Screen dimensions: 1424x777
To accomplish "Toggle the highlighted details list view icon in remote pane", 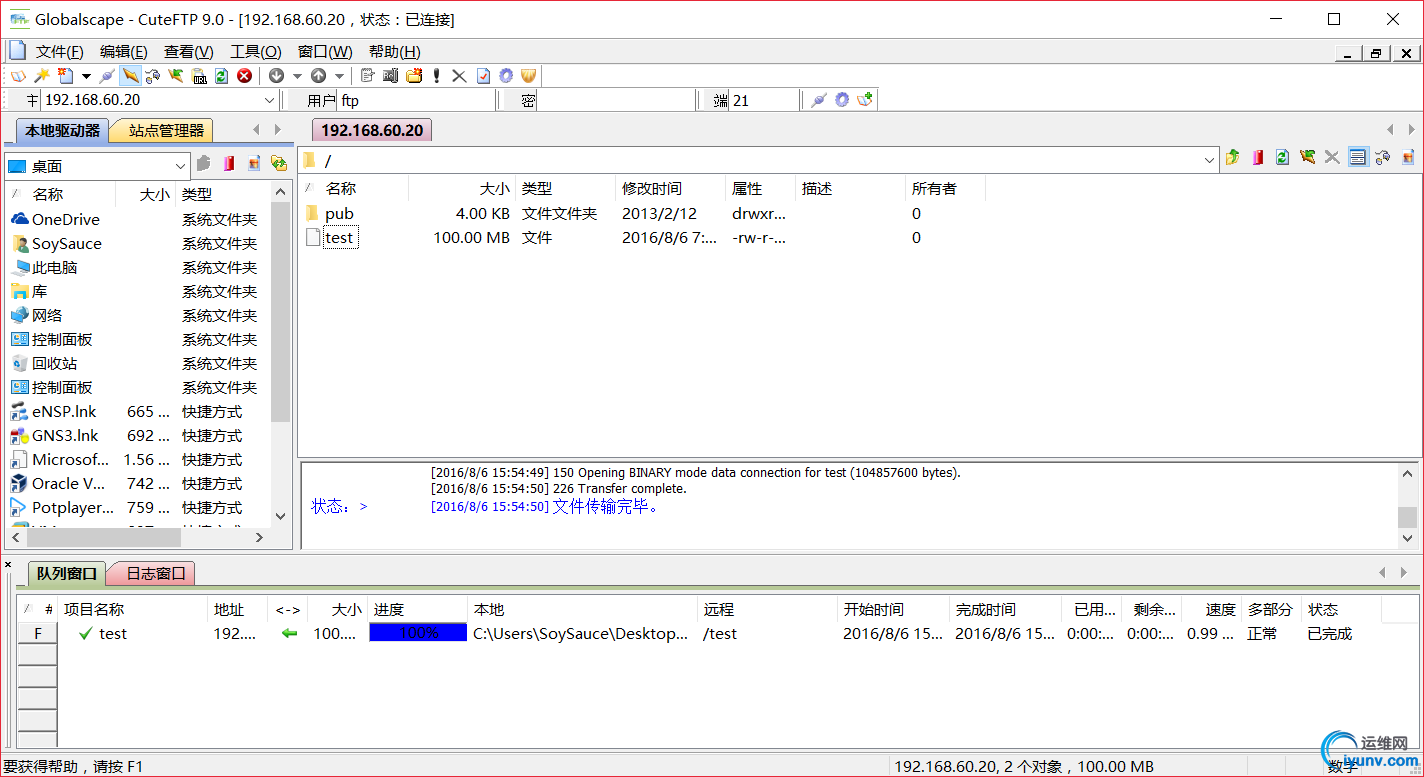I will click(x=1358, y=157).
